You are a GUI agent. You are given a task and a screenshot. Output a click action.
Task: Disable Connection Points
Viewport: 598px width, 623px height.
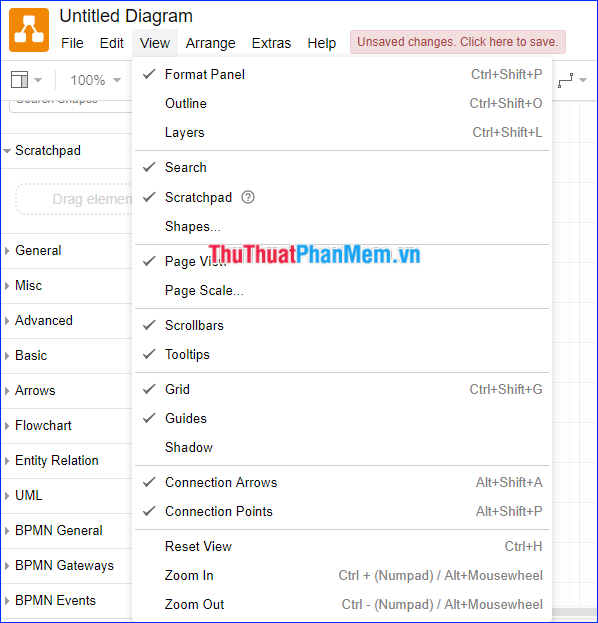pos(342,511)
